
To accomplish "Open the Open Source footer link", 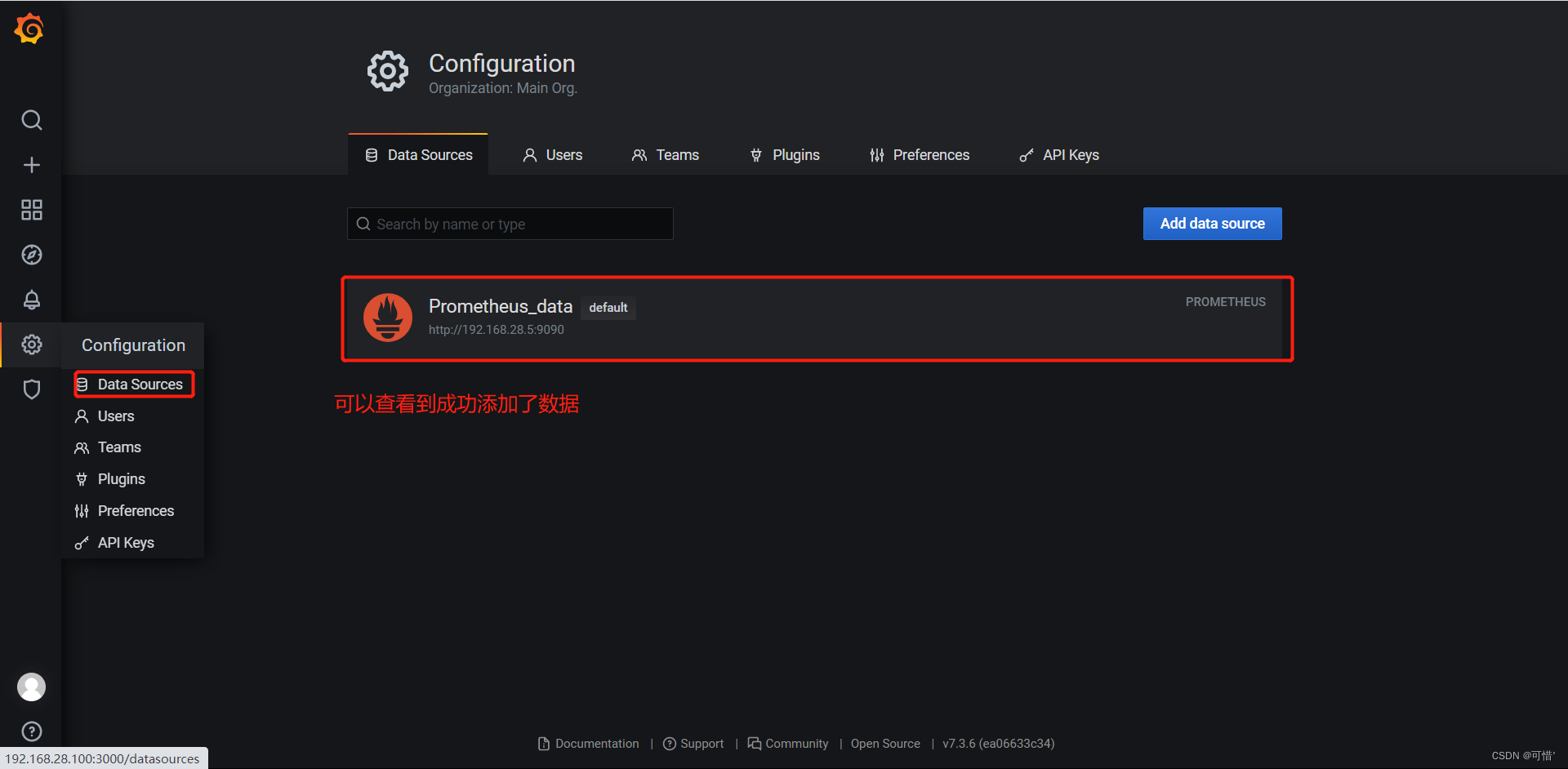I will click(885, 744).
